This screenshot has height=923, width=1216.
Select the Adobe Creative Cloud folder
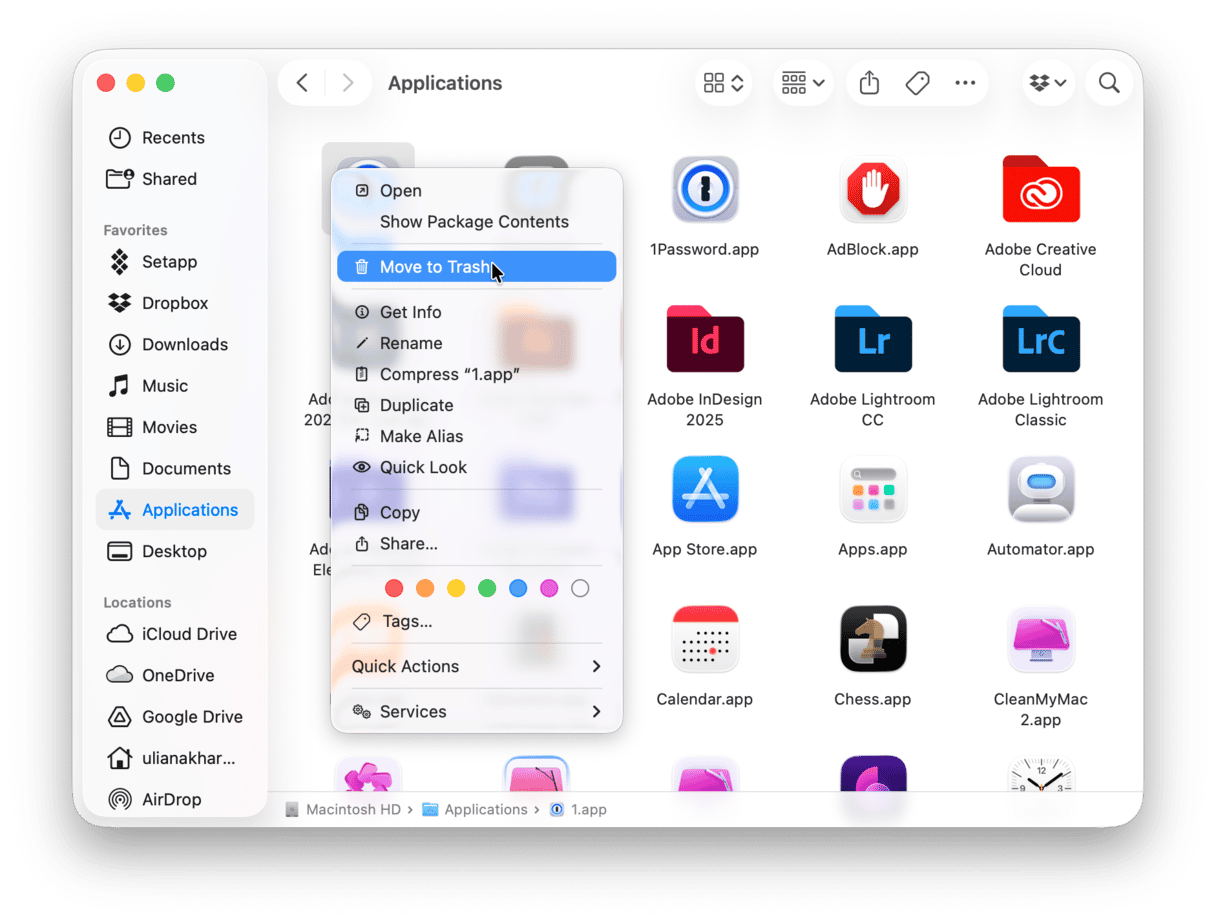(x=1041, y=189)
